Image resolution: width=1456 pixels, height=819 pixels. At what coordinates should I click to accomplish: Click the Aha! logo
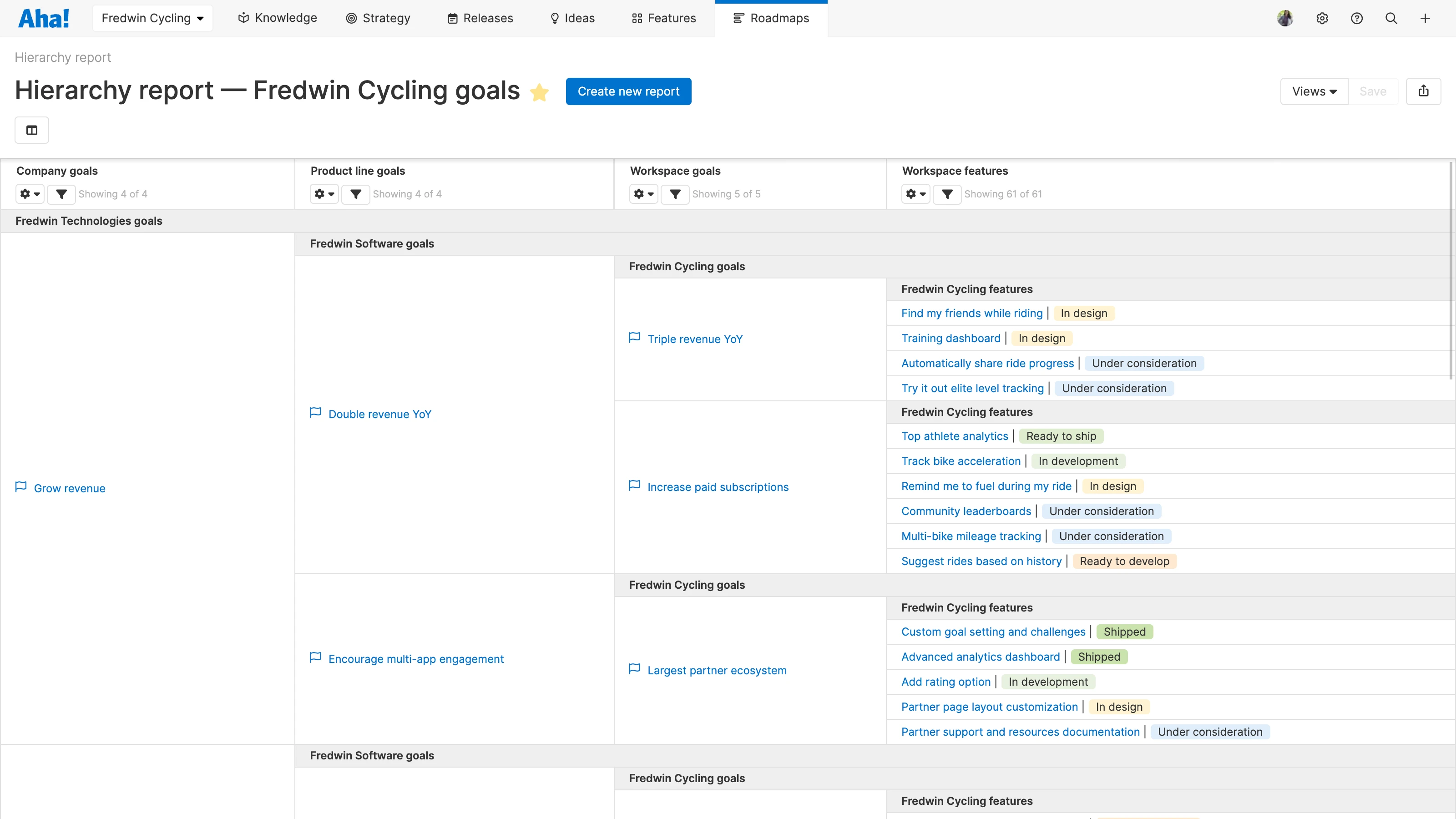click(x=44, y=18)
